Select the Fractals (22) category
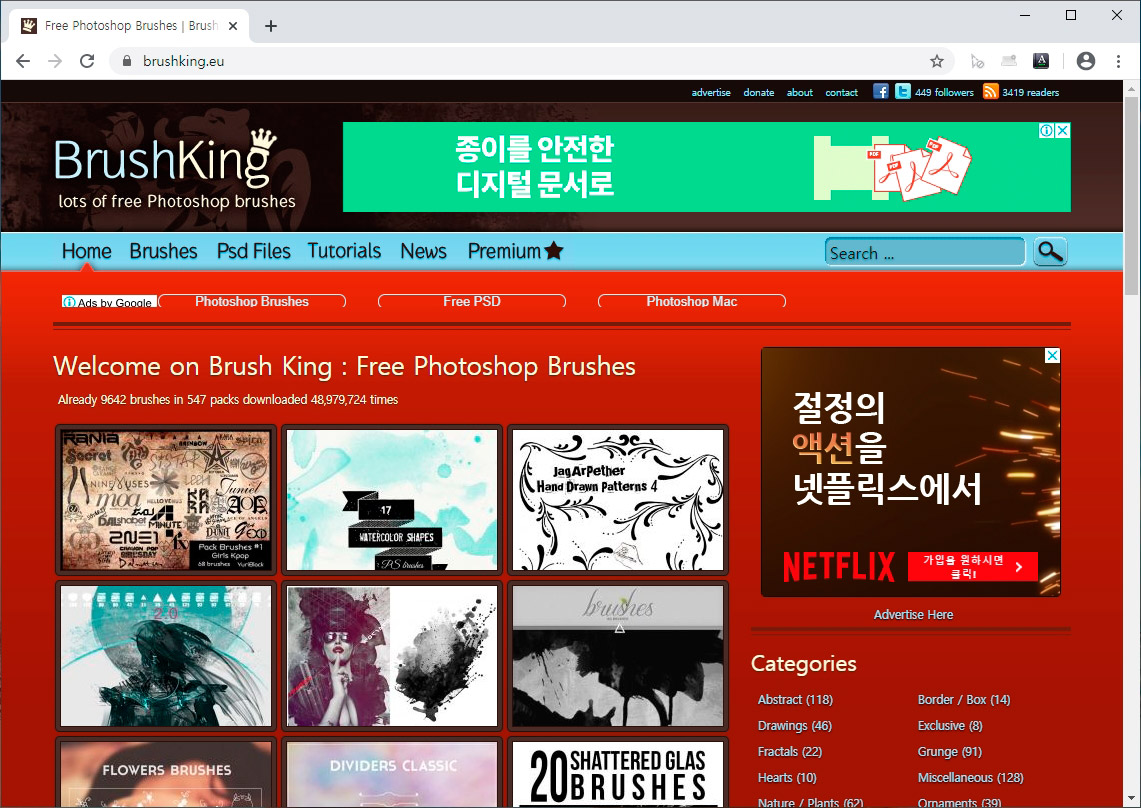 pyautogui.click(x=790, y=752)
